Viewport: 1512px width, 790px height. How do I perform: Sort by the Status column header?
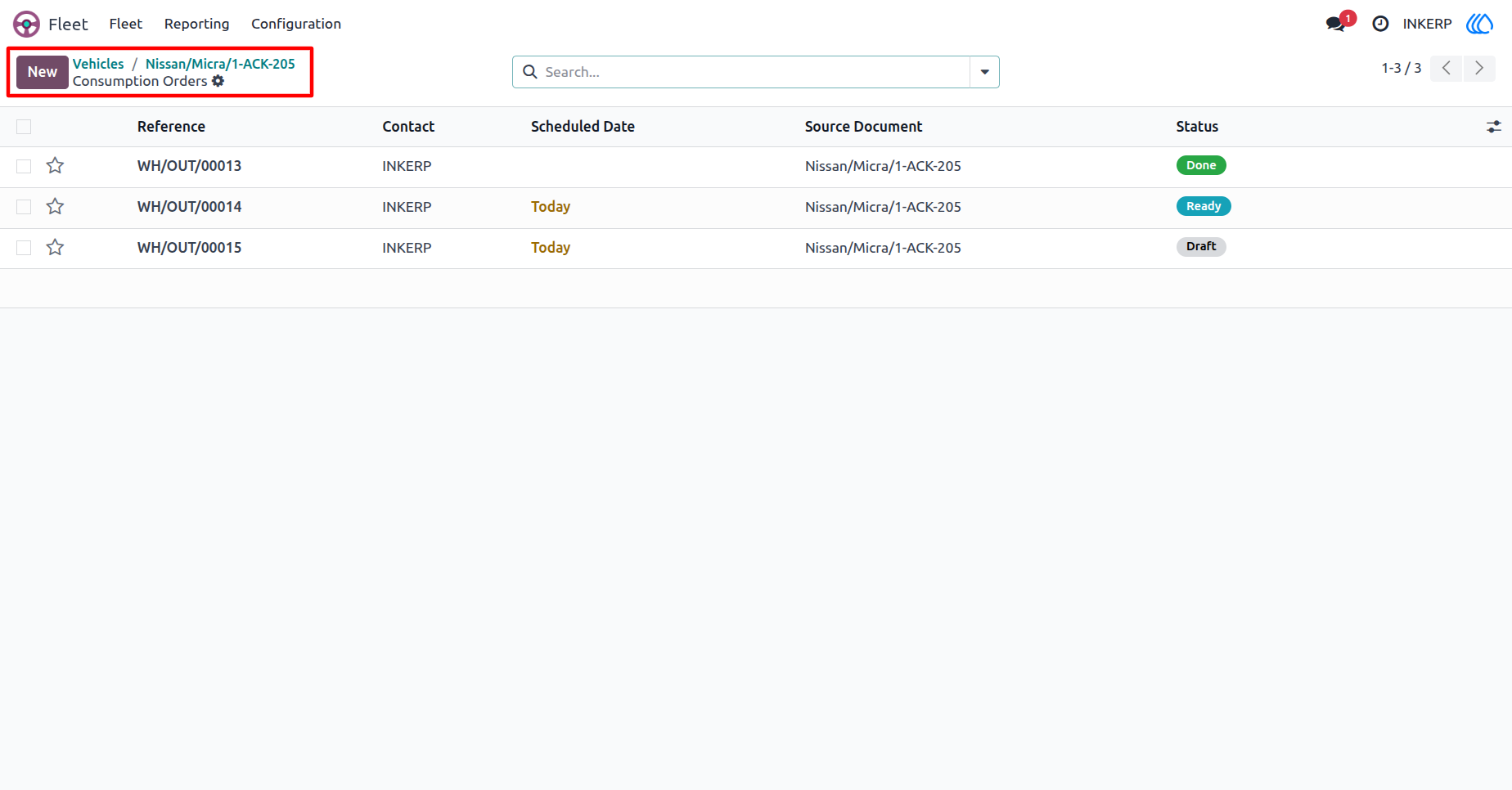point(1197,127)
